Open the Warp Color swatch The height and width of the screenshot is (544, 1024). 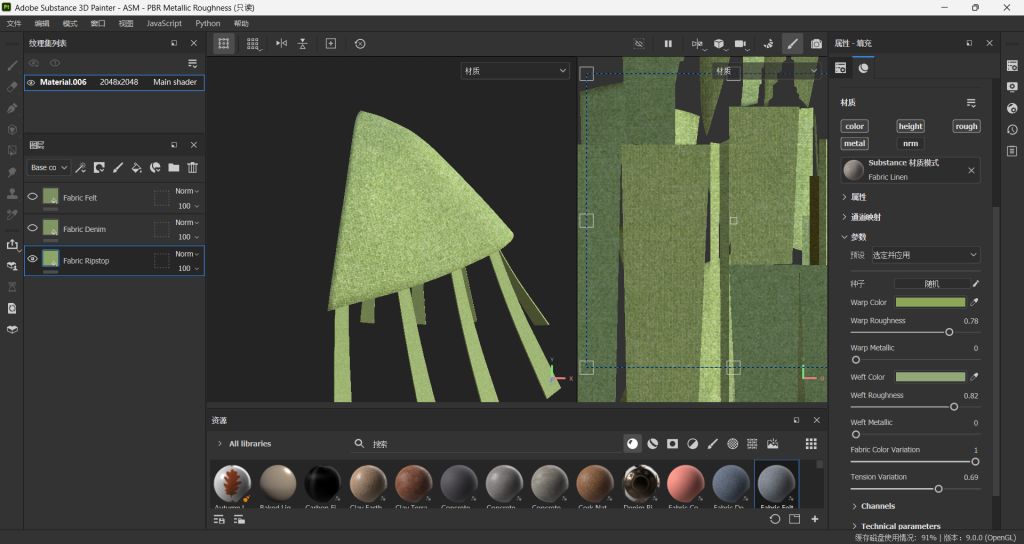click(930, 302)
